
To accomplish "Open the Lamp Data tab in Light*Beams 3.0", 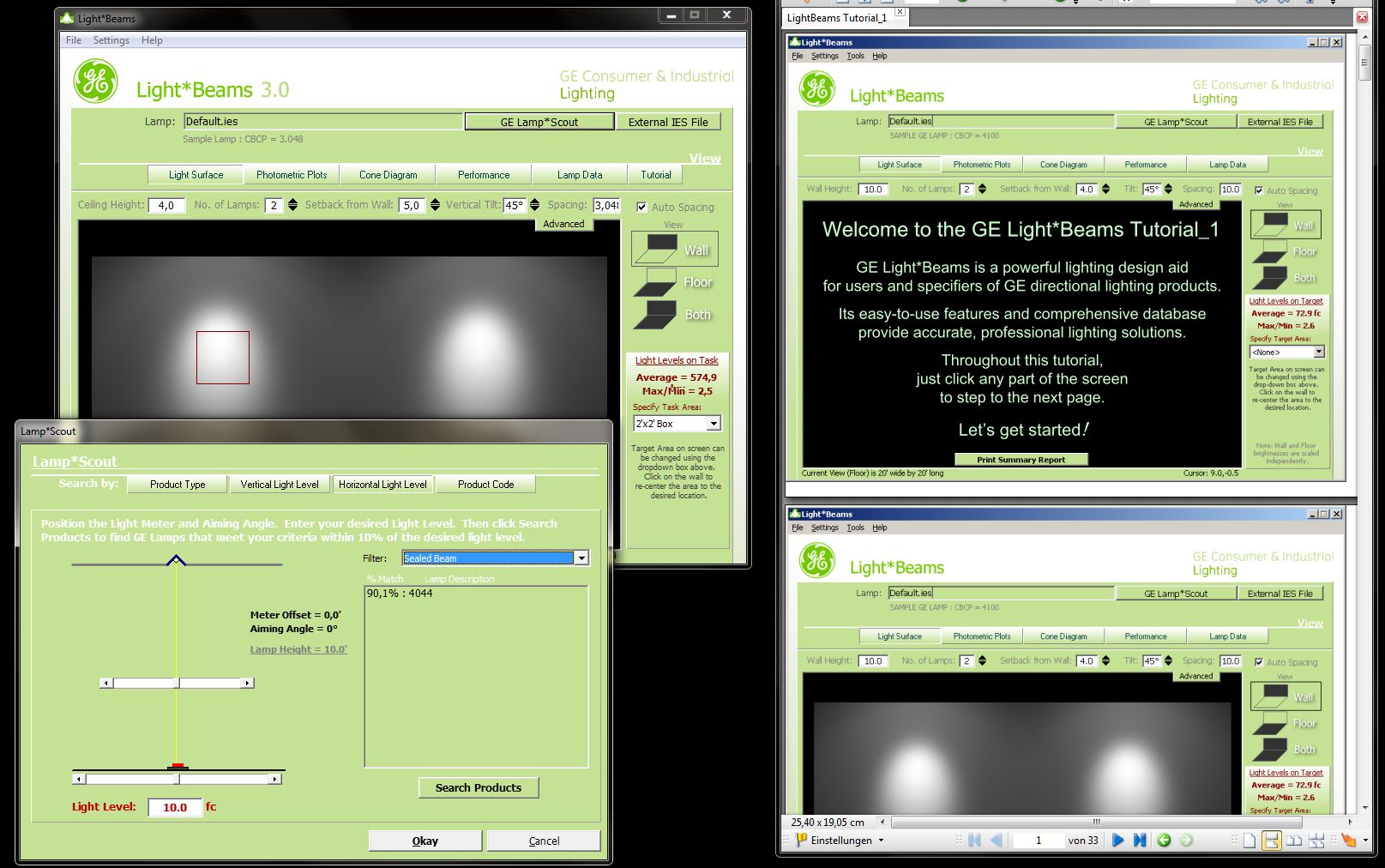I will point(580,175).
